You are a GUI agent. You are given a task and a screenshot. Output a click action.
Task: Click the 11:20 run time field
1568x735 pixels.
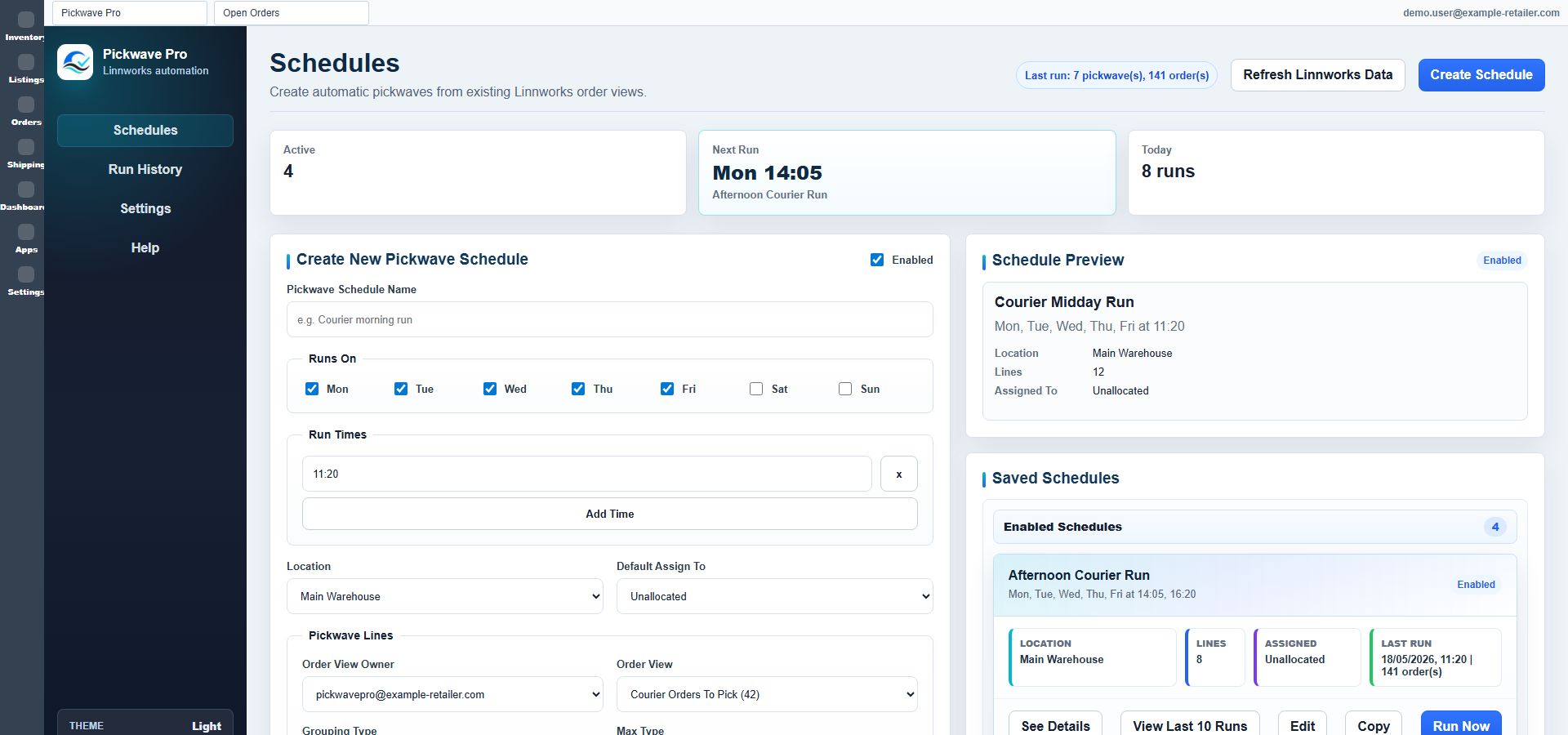(x=586, y=474)
